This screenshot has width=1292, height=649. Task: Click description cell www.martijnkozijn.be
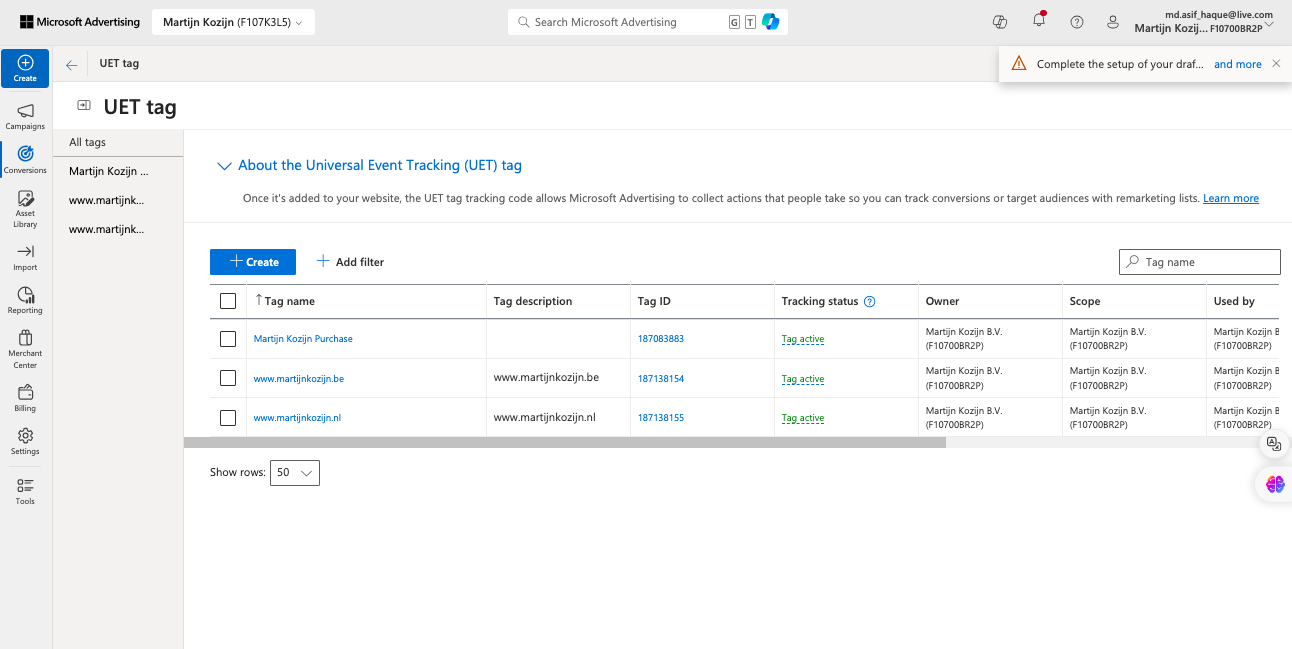[546, 378]
